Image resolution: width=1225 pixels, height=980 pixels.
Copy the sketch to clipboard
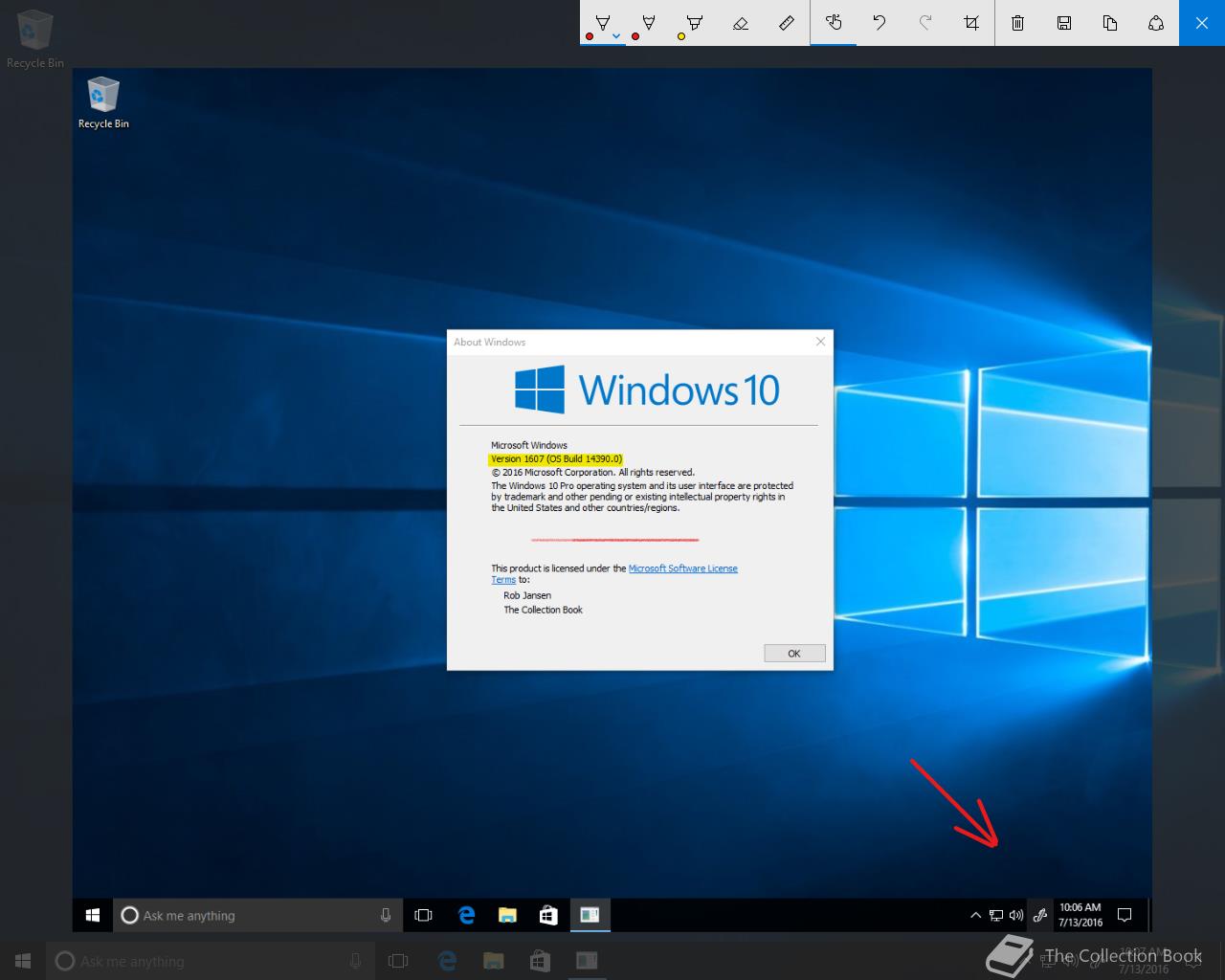(x=1110, y=22)
